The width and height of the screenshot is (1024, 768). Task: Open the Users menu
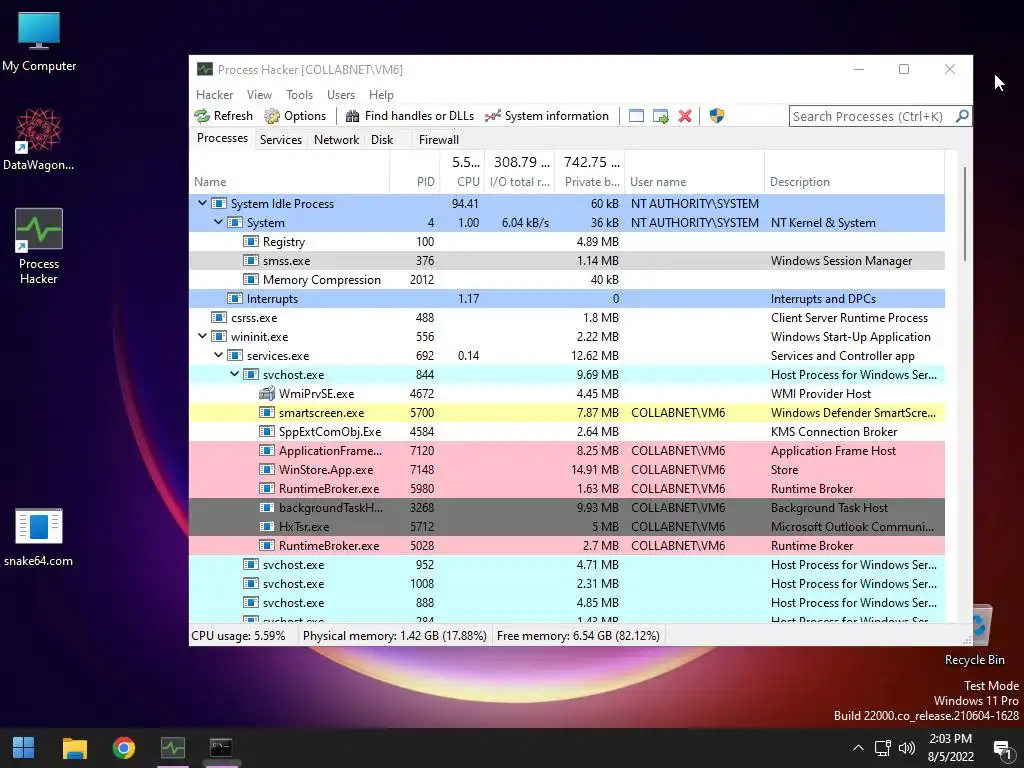click(341, 95)
